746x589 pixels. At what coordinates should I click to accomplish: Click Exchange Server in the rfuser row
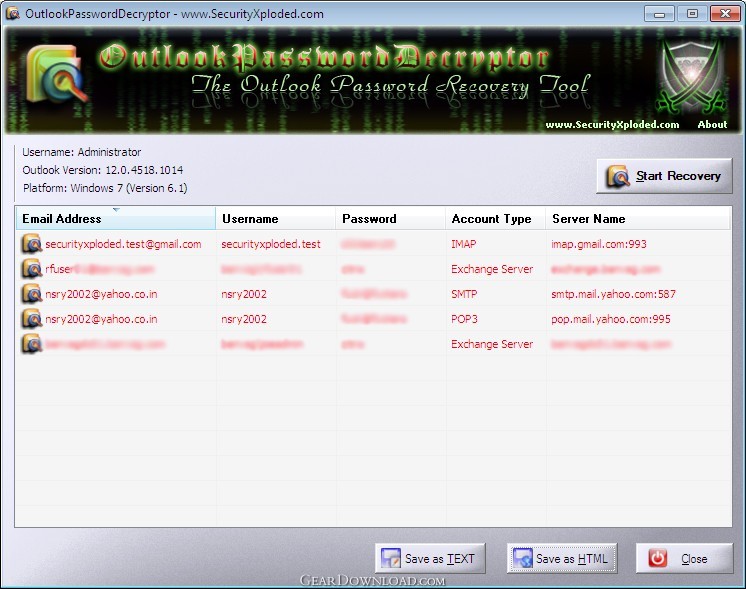click(x=492, y=269)
